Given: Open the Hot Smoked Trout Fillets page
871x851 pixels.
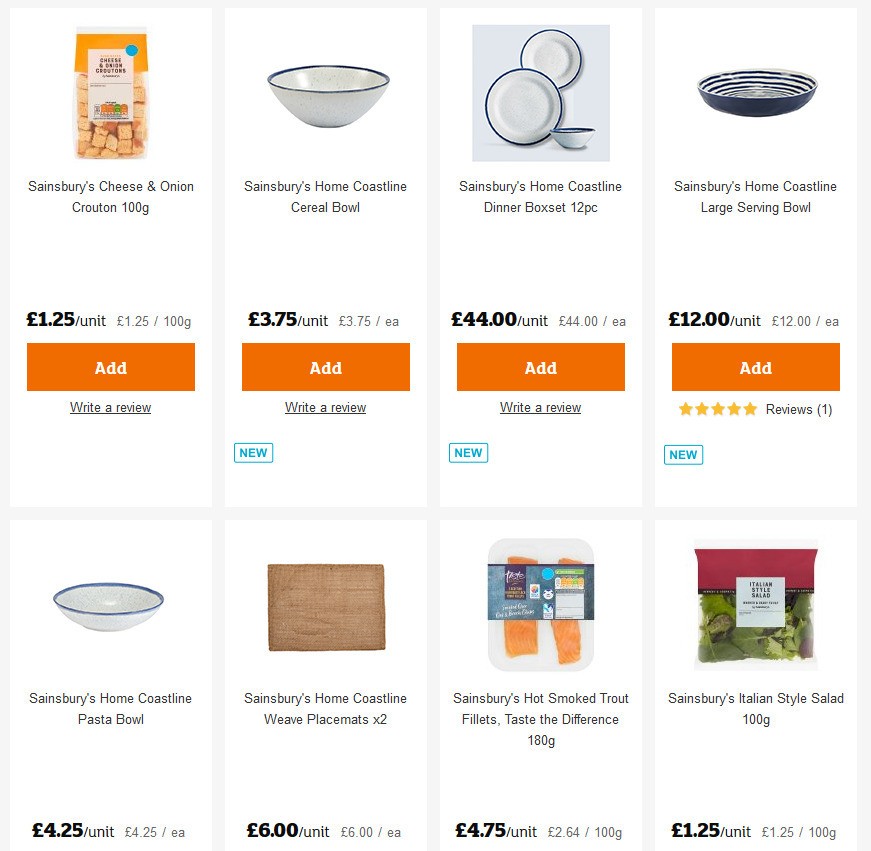Looking at the screenshot, I should (540, 719).
